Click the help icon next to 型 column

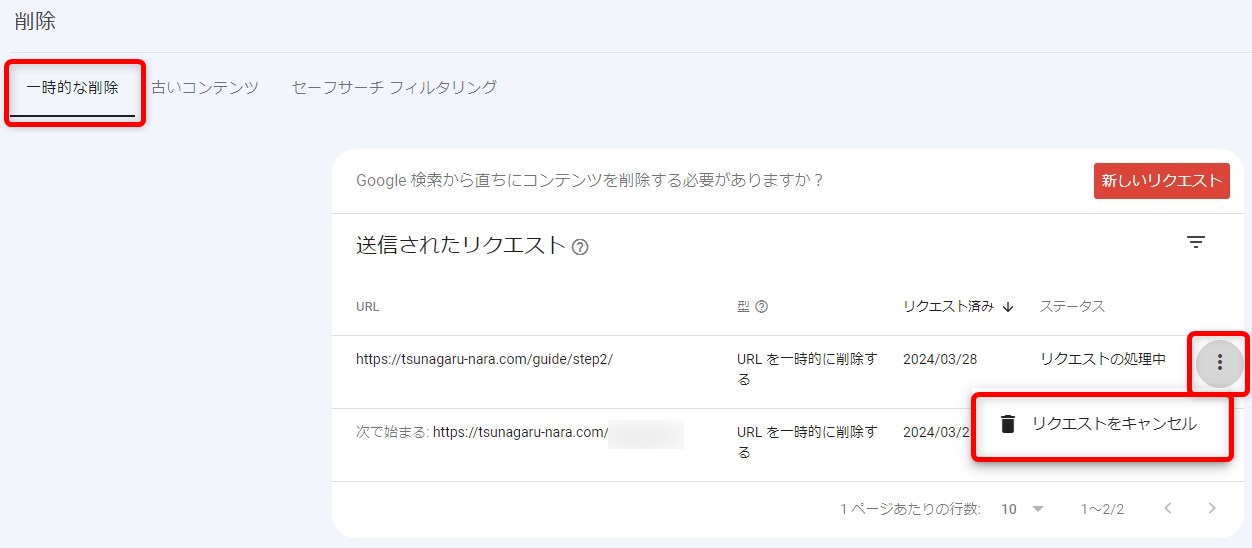click(761, 307)
